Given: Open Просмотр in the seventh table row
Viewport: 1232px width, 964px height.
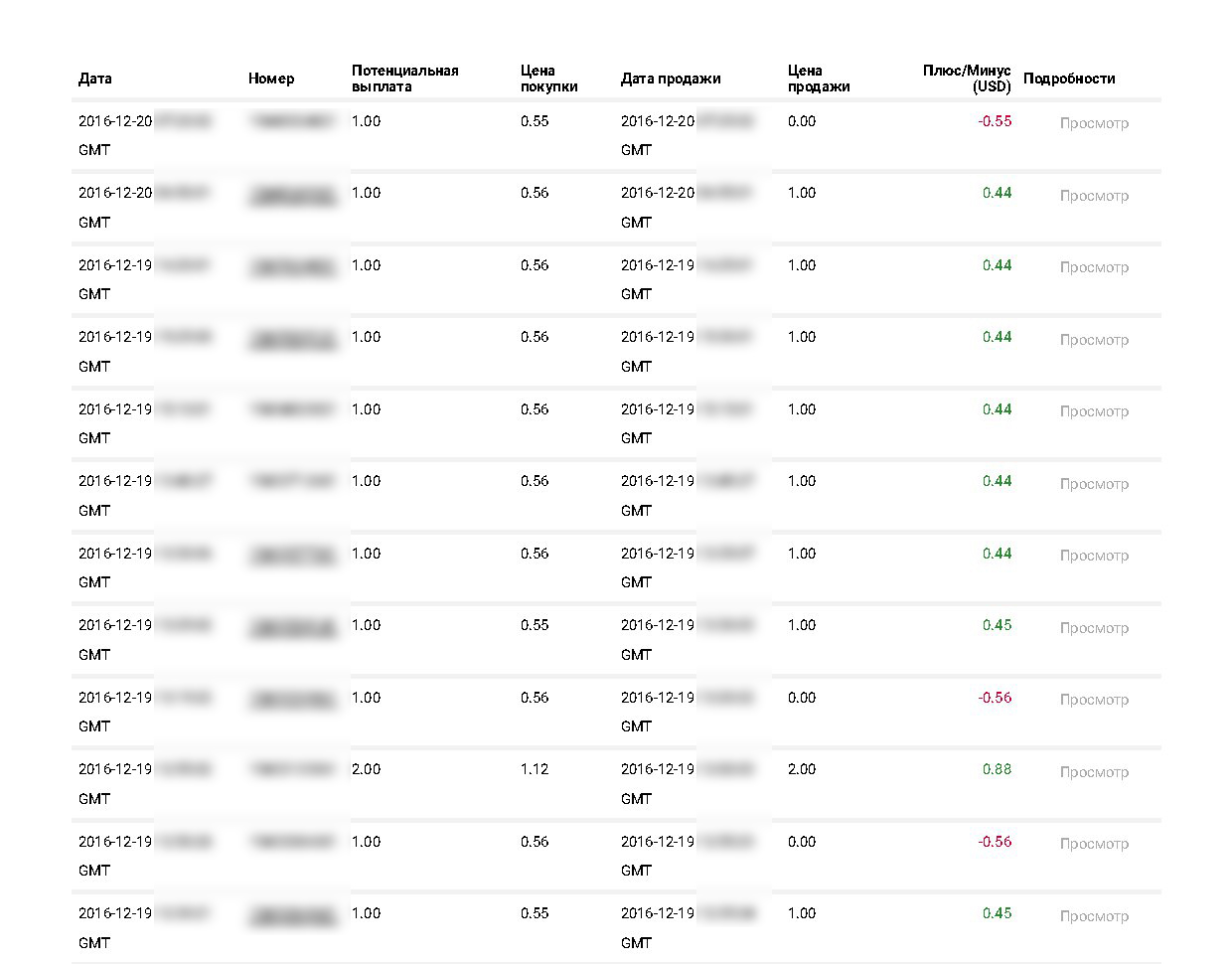Looking at the screenshot, I should click(x=1094, y=556).
